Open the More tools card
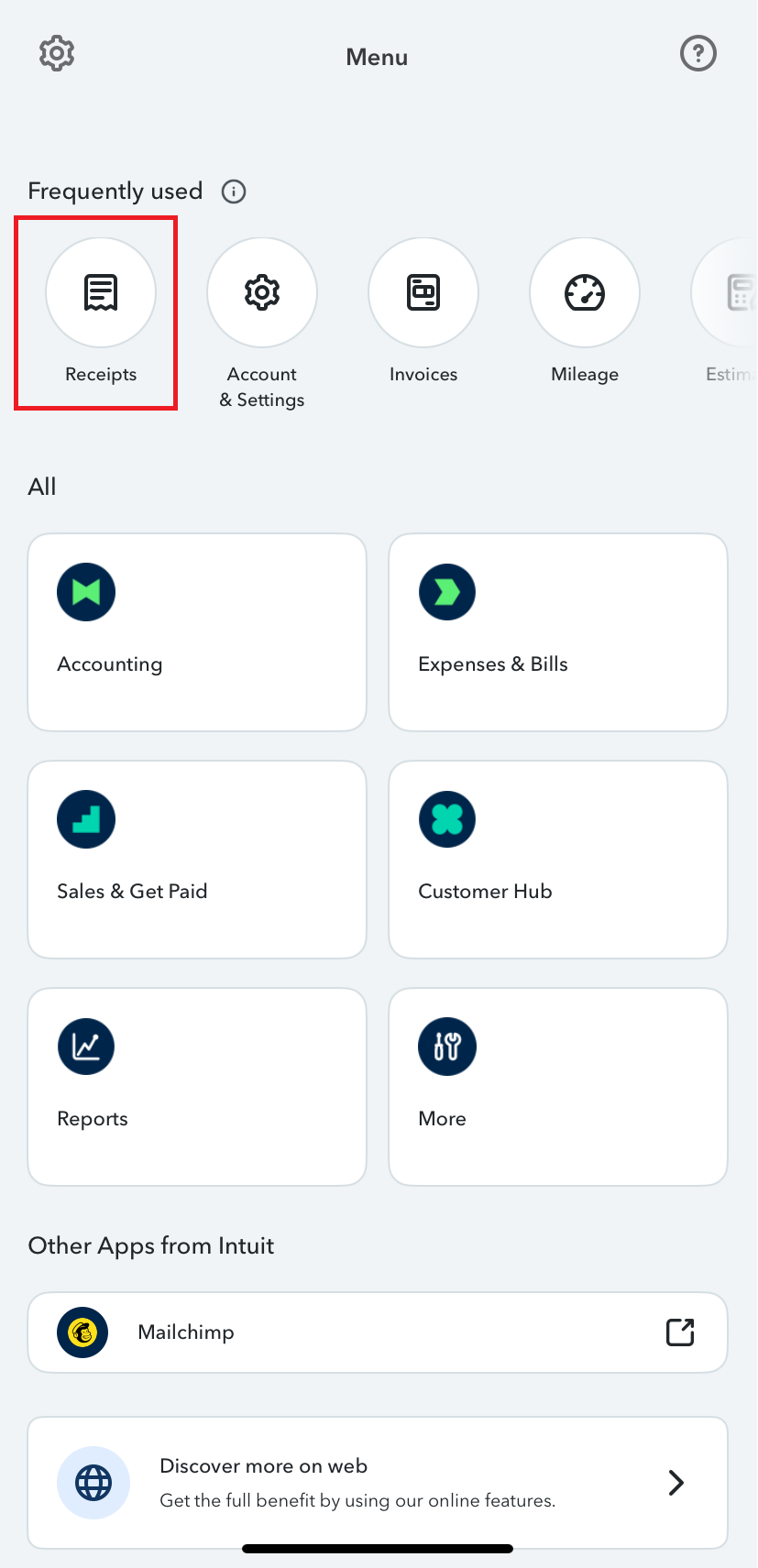Viewport: 758px width, 1568px height. click(558, 1087)
